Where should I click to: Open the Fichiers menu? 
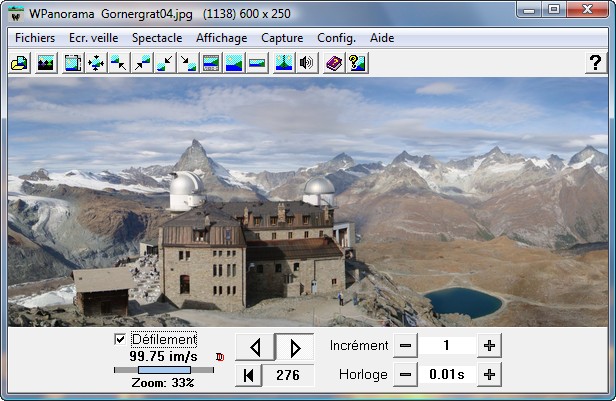click(x=35, y=38)
